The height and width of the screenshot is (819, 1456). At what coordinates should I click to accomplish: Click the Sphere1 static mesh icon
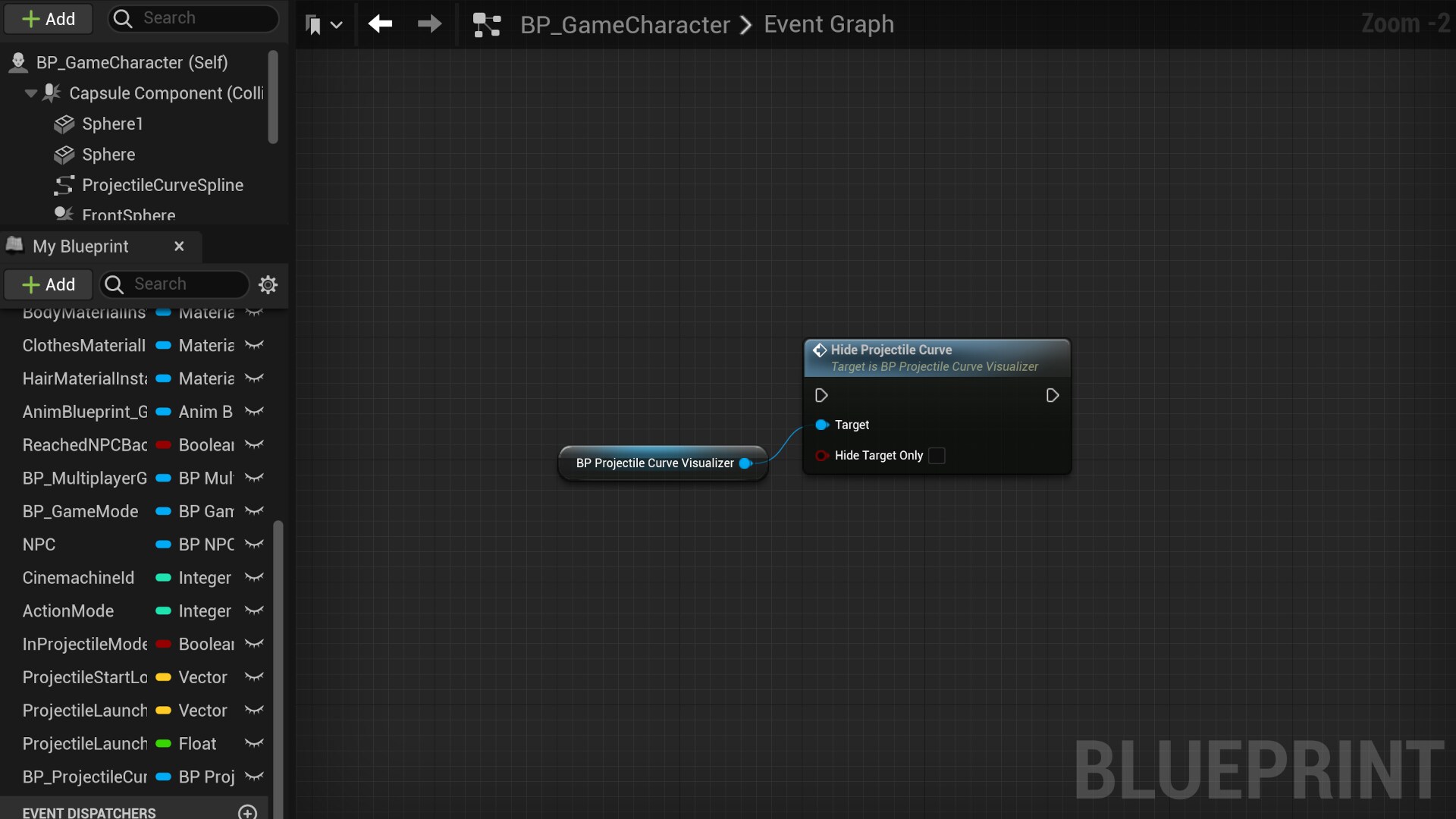(65, 124)
